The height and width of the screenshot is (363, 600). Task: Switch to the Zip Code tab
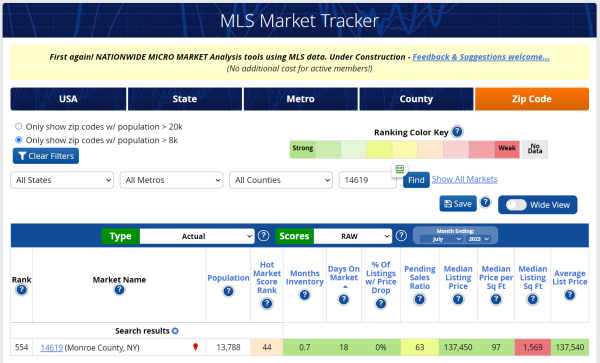532,99
